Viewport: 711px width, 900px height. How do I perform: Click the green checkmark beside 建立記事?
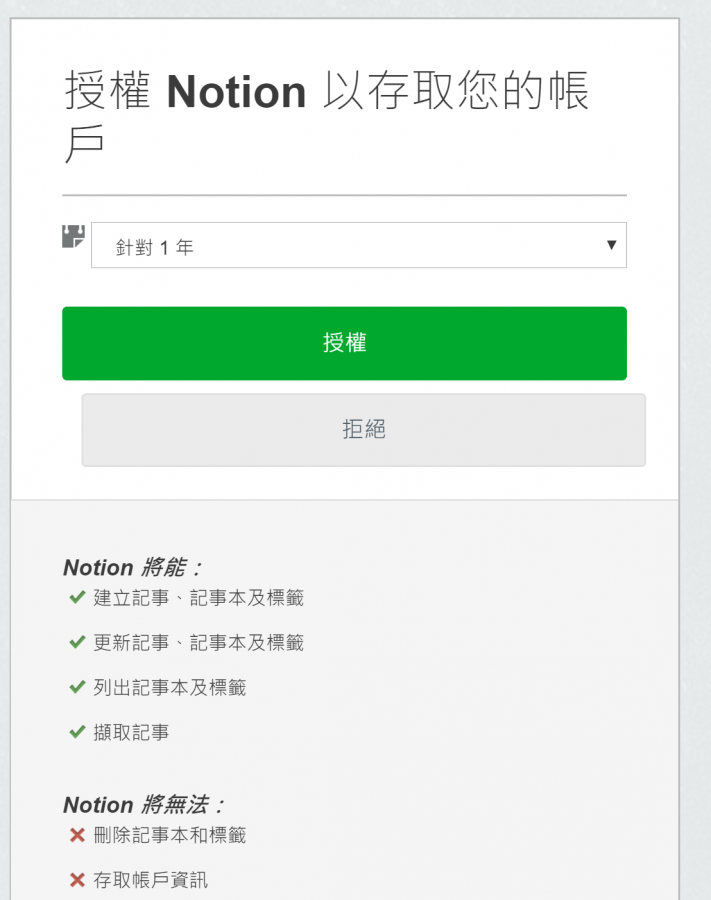(x=77, y=598)
